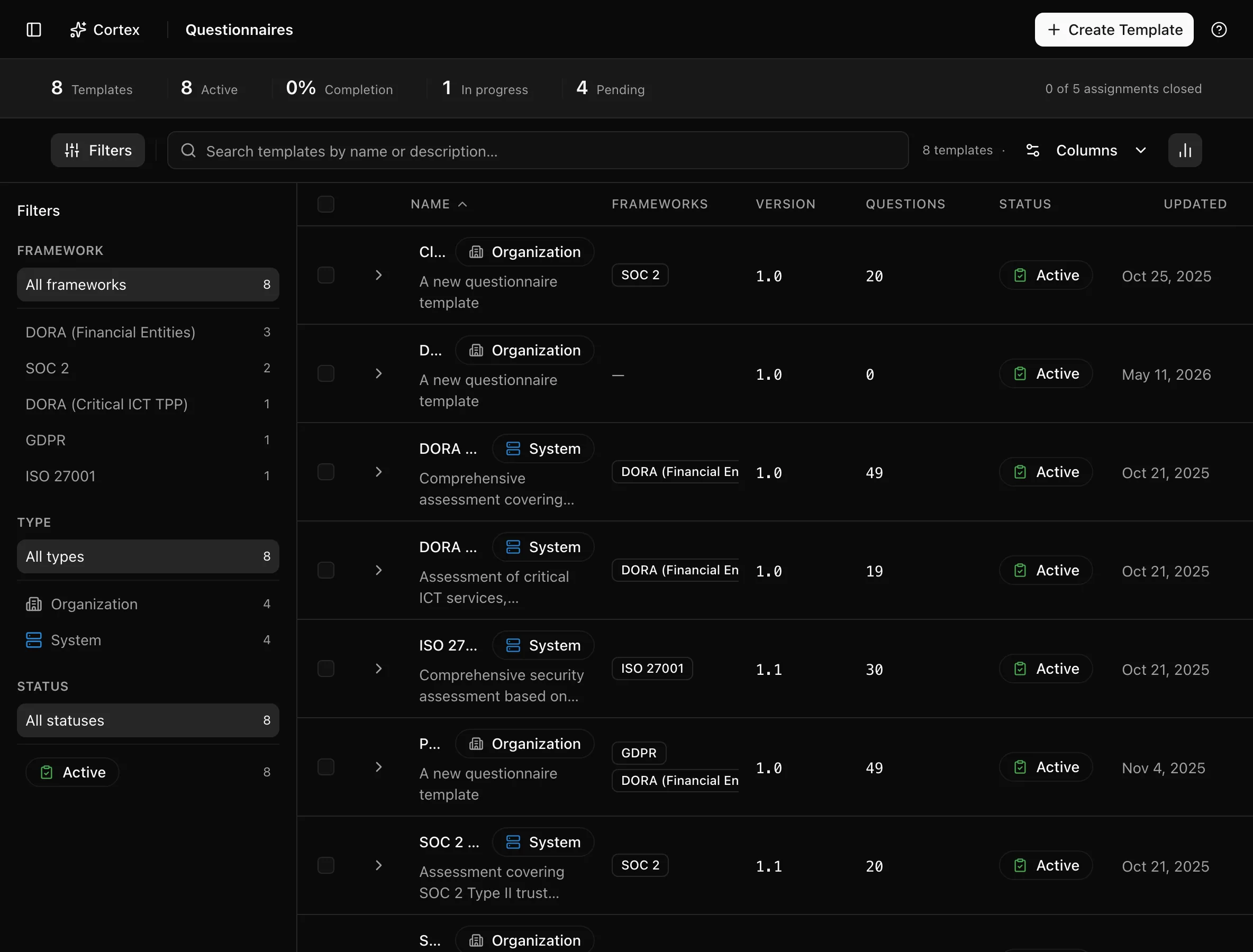1253x952 pixels.
Task: Click the Organization icon in type filter
Action: coord(34,604)
